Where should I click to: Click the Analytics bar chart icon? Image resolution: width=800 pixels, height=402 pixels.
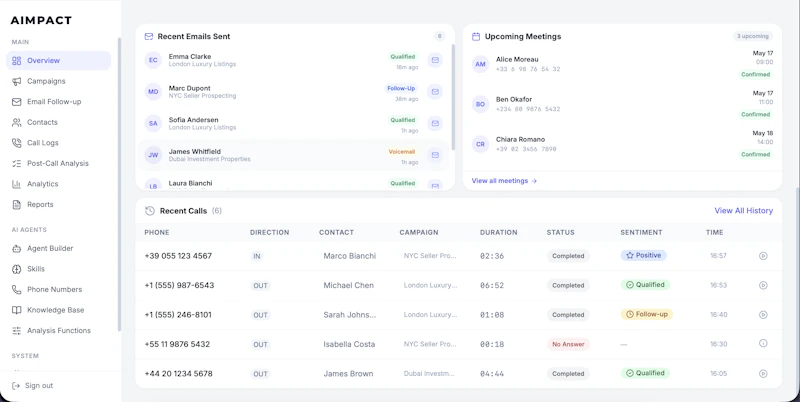[16, 184]
